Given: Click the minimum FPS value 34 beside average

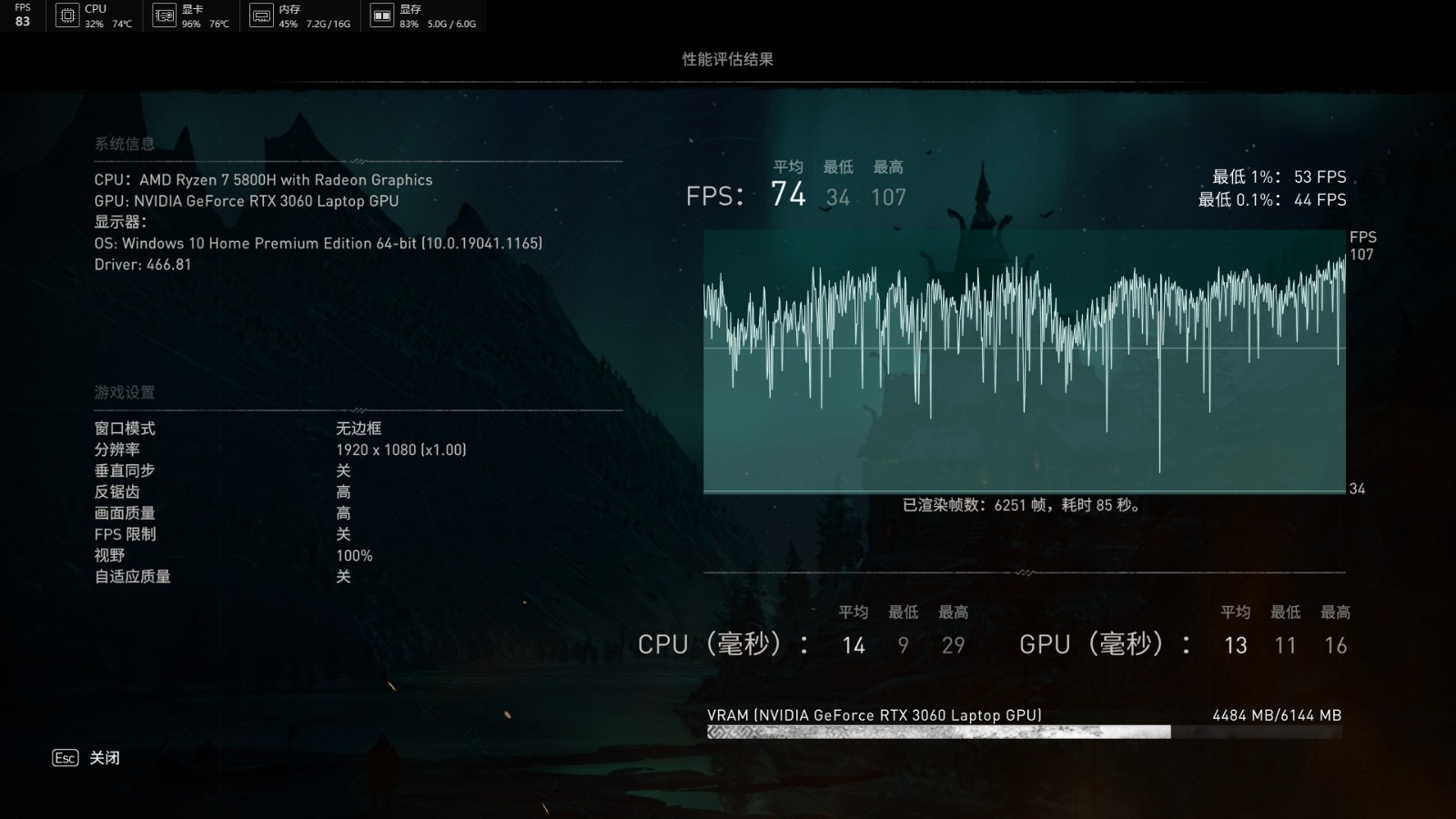Looking at the screenshot, I should 838,197.
